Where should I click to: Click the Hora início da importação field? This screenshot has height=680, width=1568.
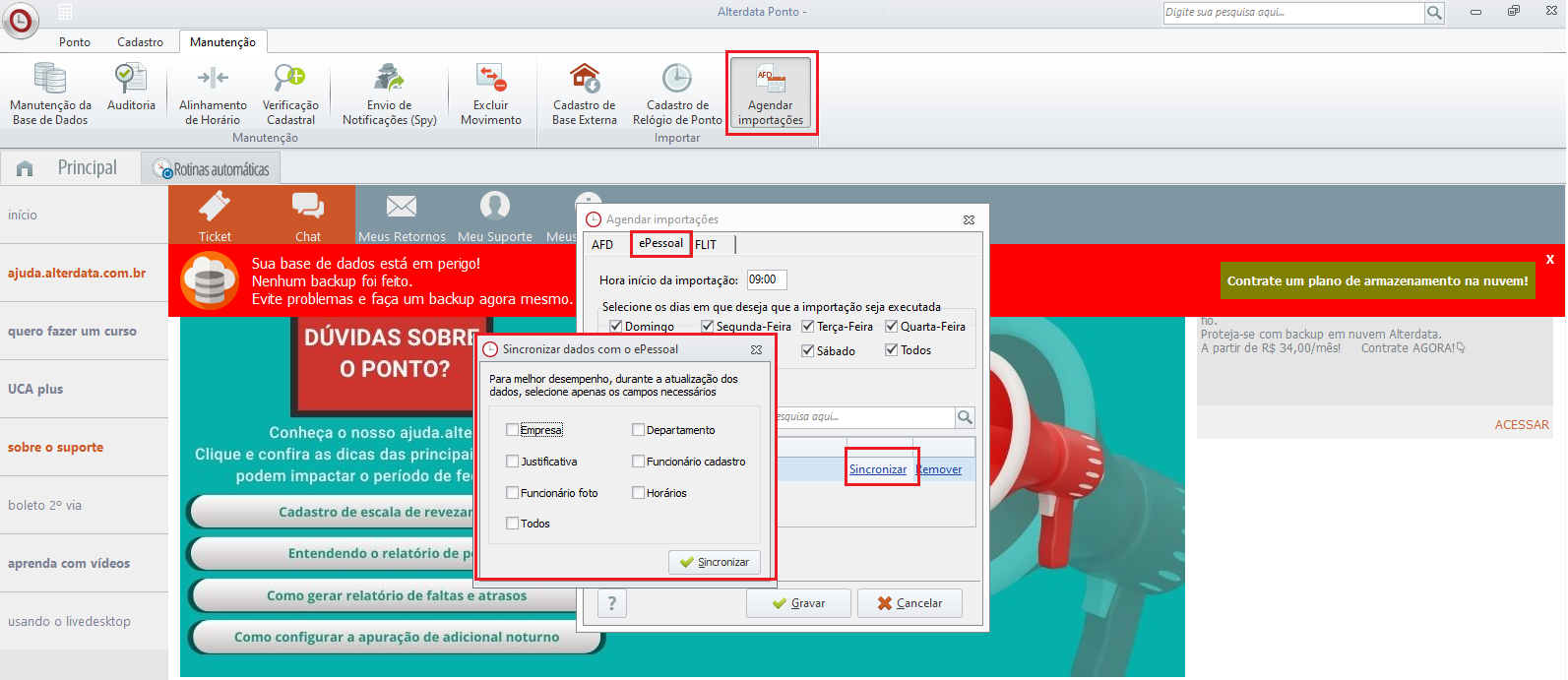(x=767, y=279)
